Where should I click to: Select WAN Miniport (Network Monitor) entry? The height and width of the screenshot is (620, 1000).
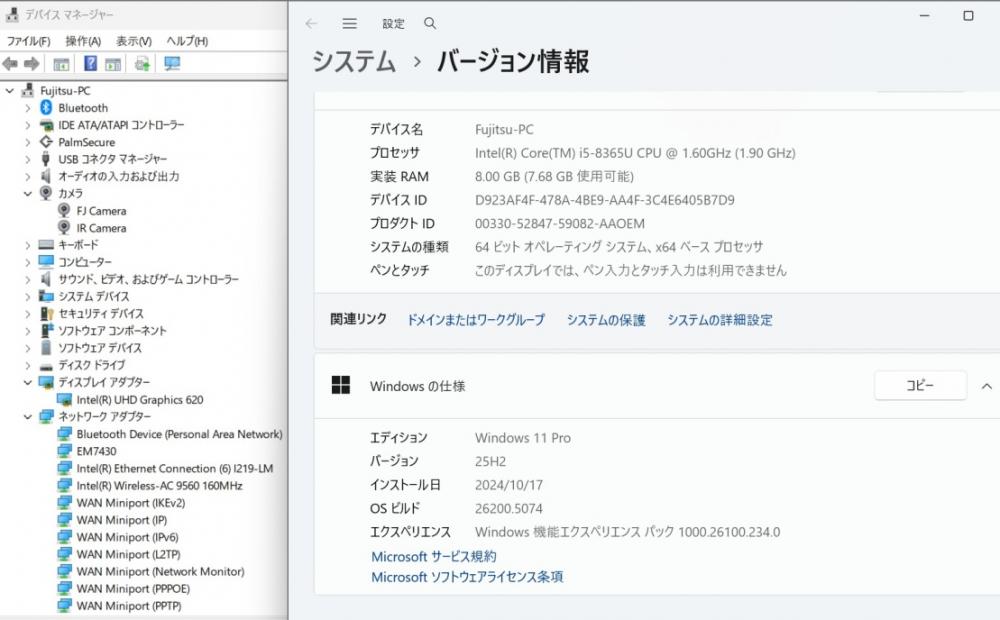(160, 572)
